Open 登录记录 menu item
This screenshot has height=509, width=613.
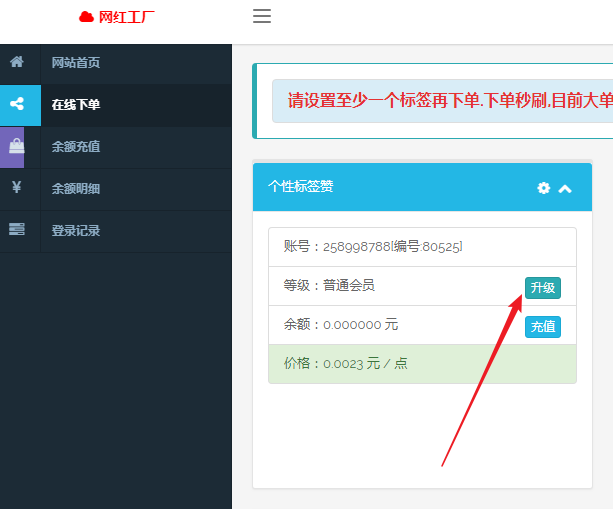pos(76,231)
